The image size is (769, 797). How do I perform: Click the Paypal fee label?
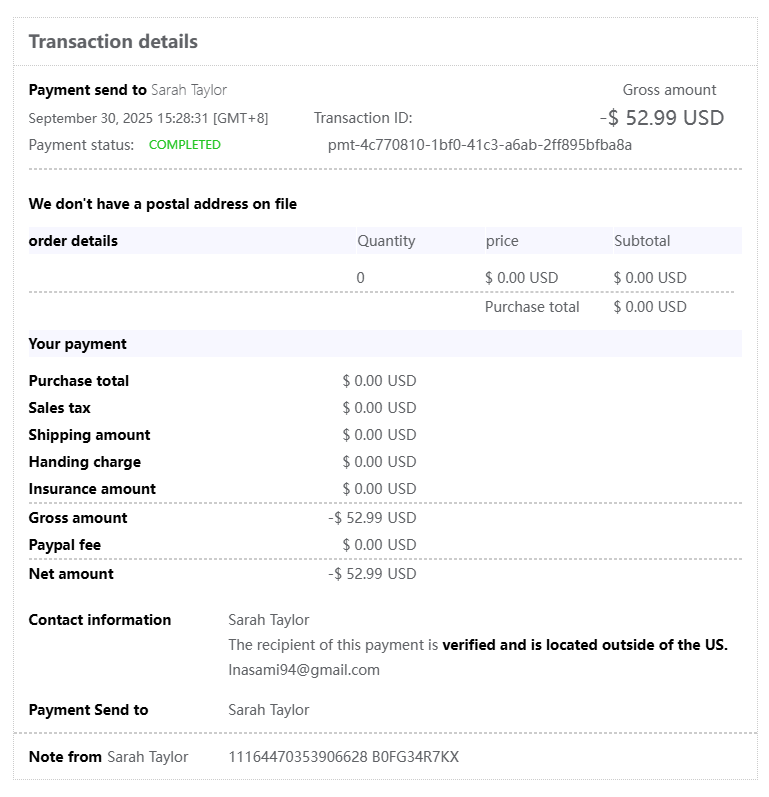(x=65, y=545)
